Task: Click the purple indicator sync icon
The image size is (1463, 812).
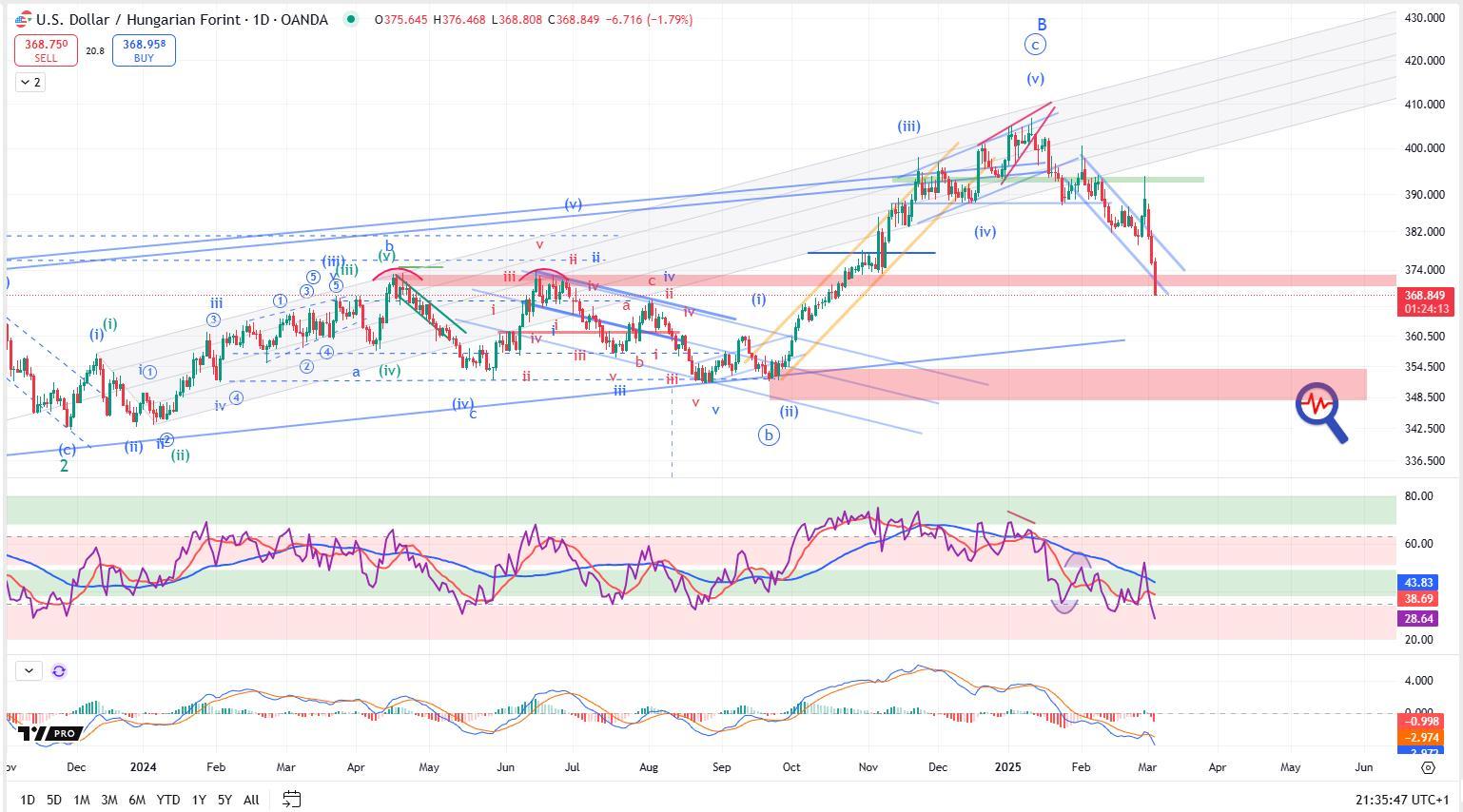Action: [59, 671]
